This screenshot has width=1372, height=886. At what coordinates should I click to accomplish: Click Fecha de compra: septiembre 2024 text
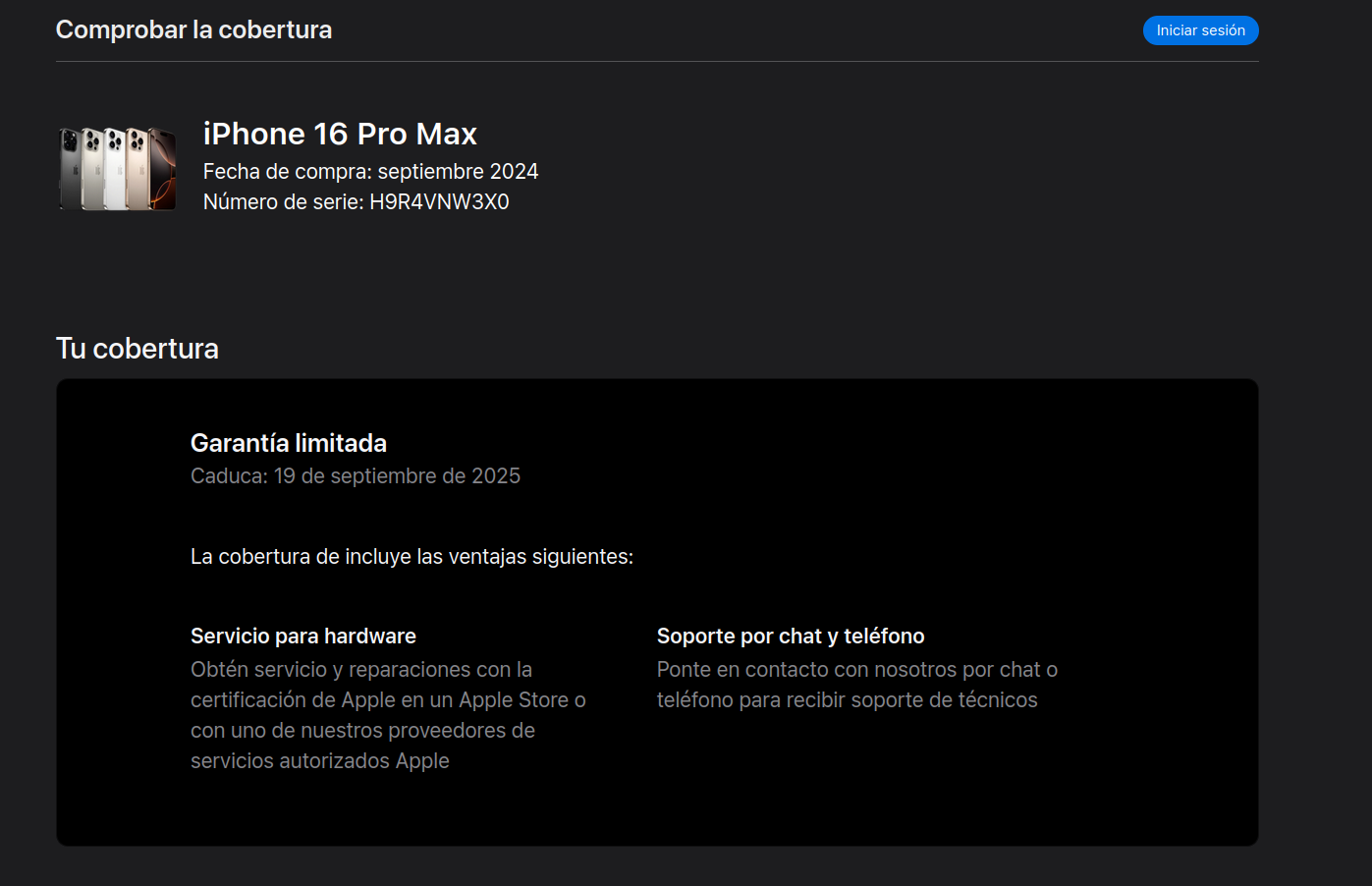tap(370, 172)
